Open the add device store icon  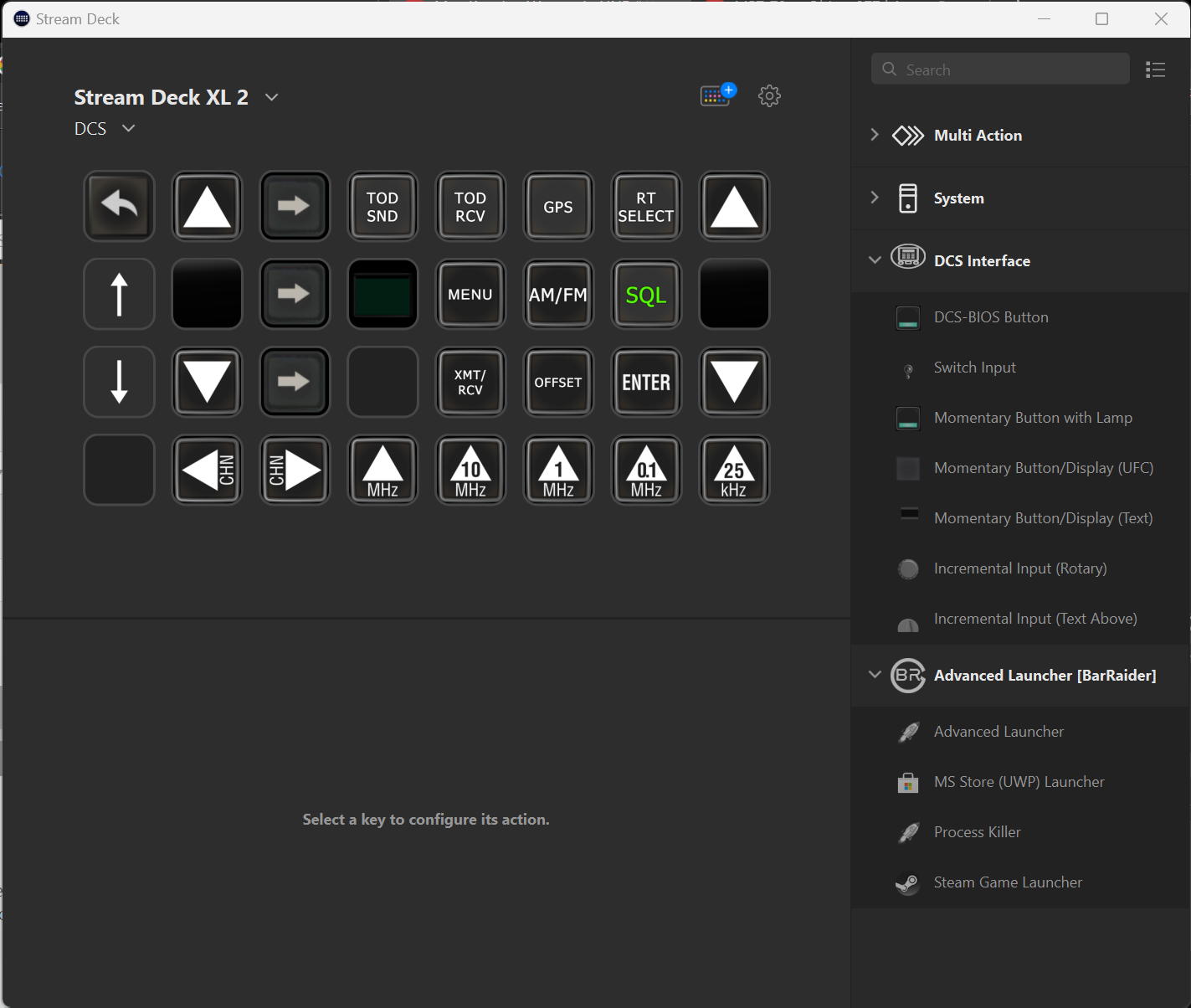[x=717, y=95]
